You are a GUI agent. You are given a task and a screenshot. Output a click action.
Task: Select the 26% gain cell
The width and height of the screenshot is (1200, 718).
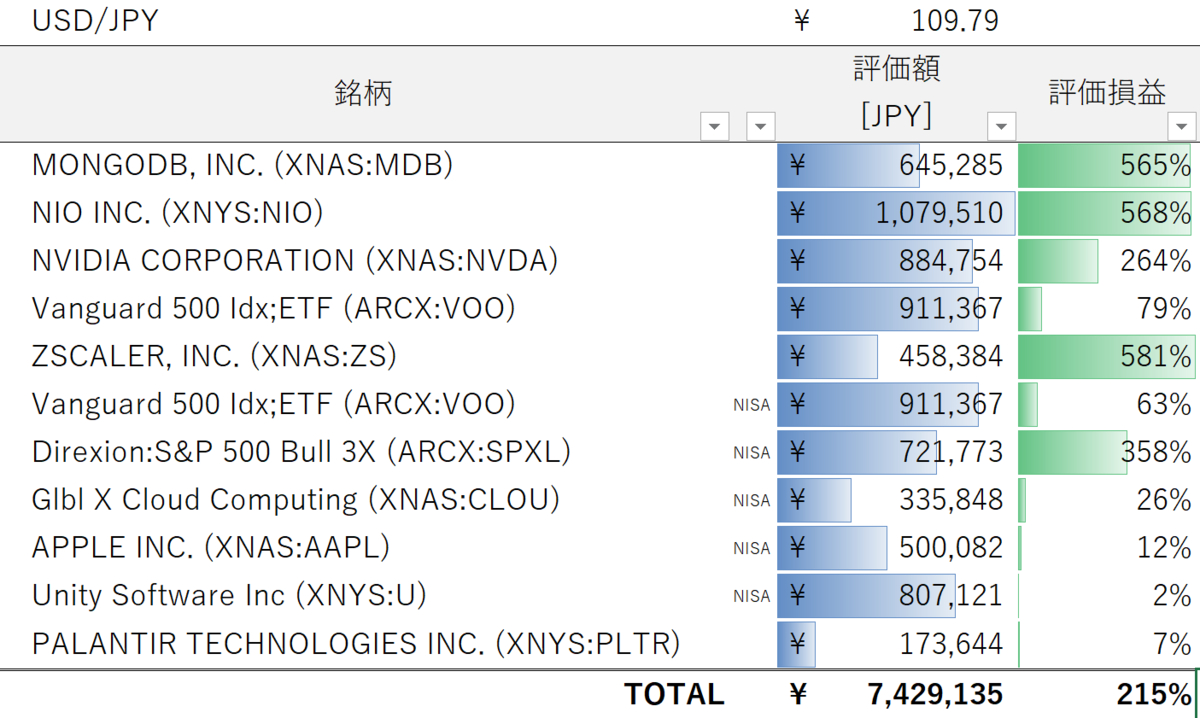point(1107,501)
